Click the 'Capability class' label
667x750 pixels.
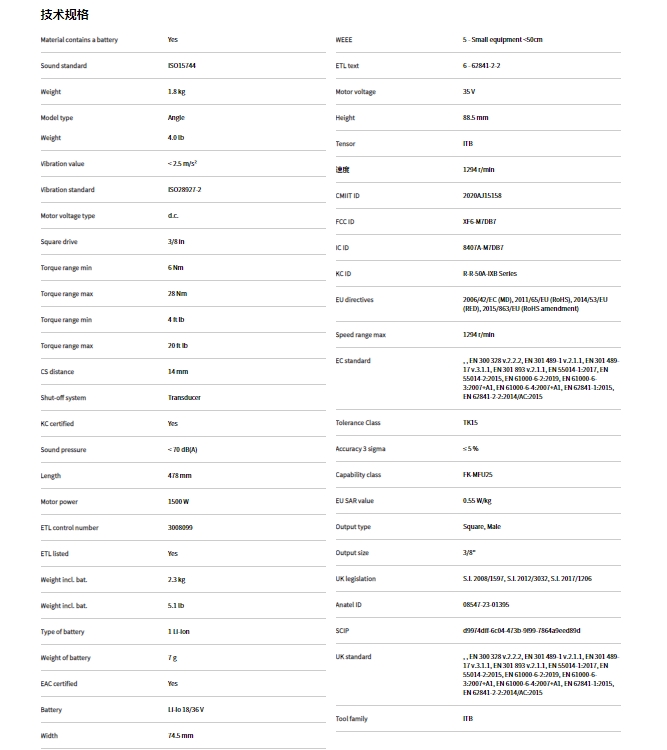pyautogui.click(x=358, y=475)
